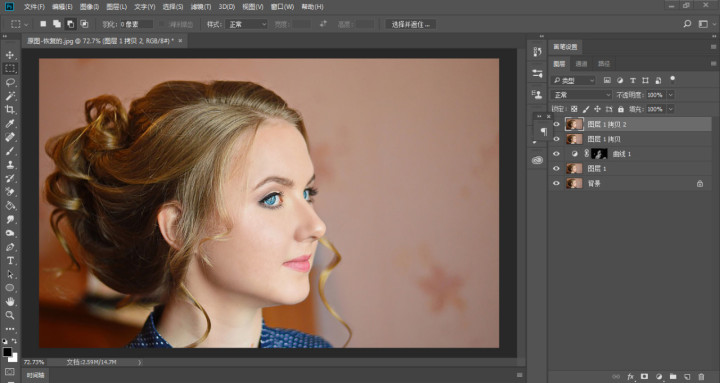Hide layer 图层 1
The height and width of the screenshot is (383, 720).
(x=557, y=169)
